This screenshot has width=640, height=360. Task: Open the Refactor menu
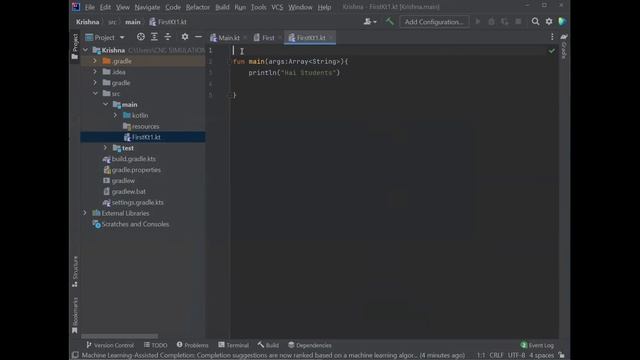tap(198, 7)
